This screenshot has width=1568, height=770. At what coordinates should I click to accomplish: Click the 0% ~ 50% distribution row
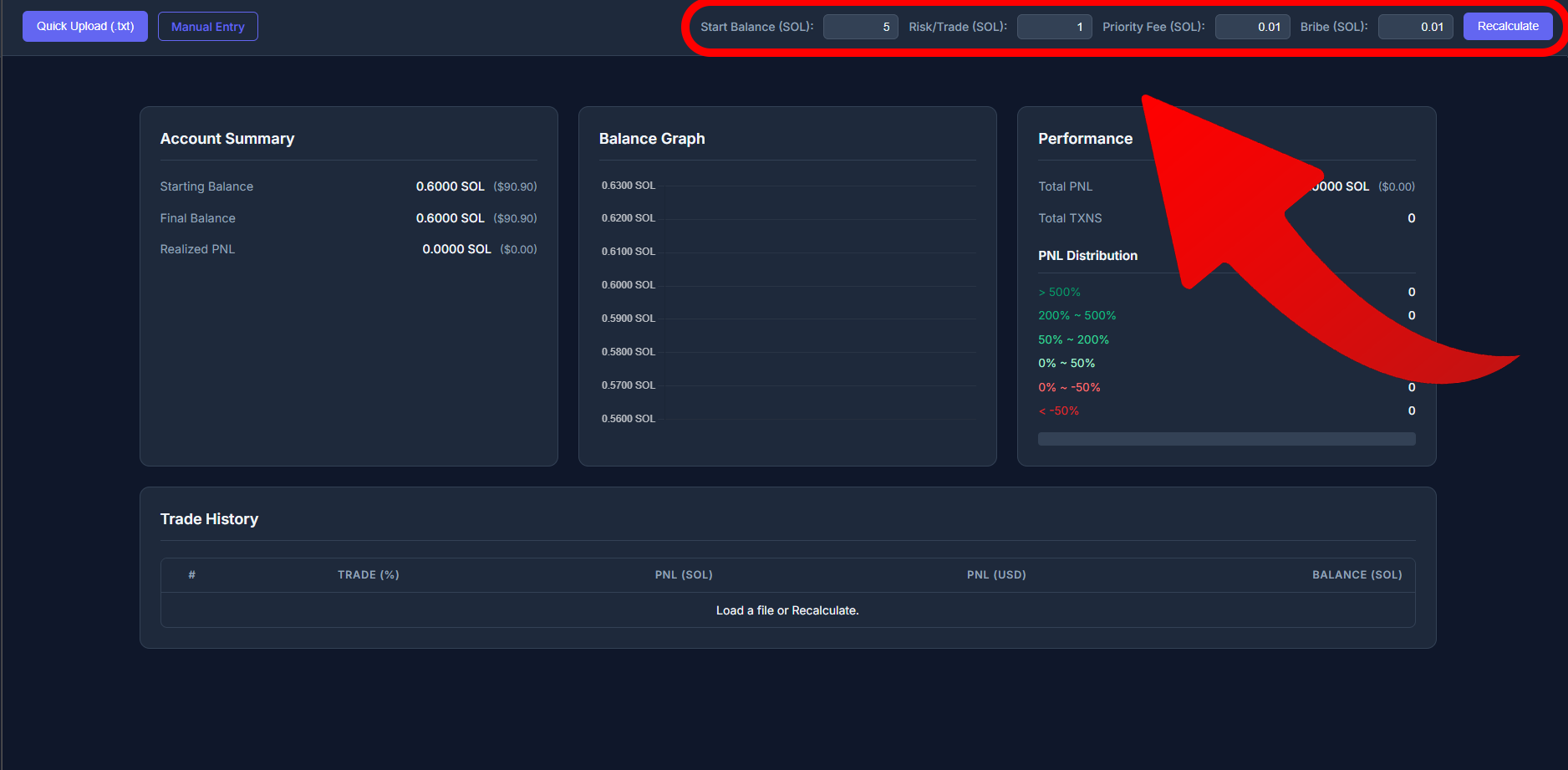point(1226,363)
